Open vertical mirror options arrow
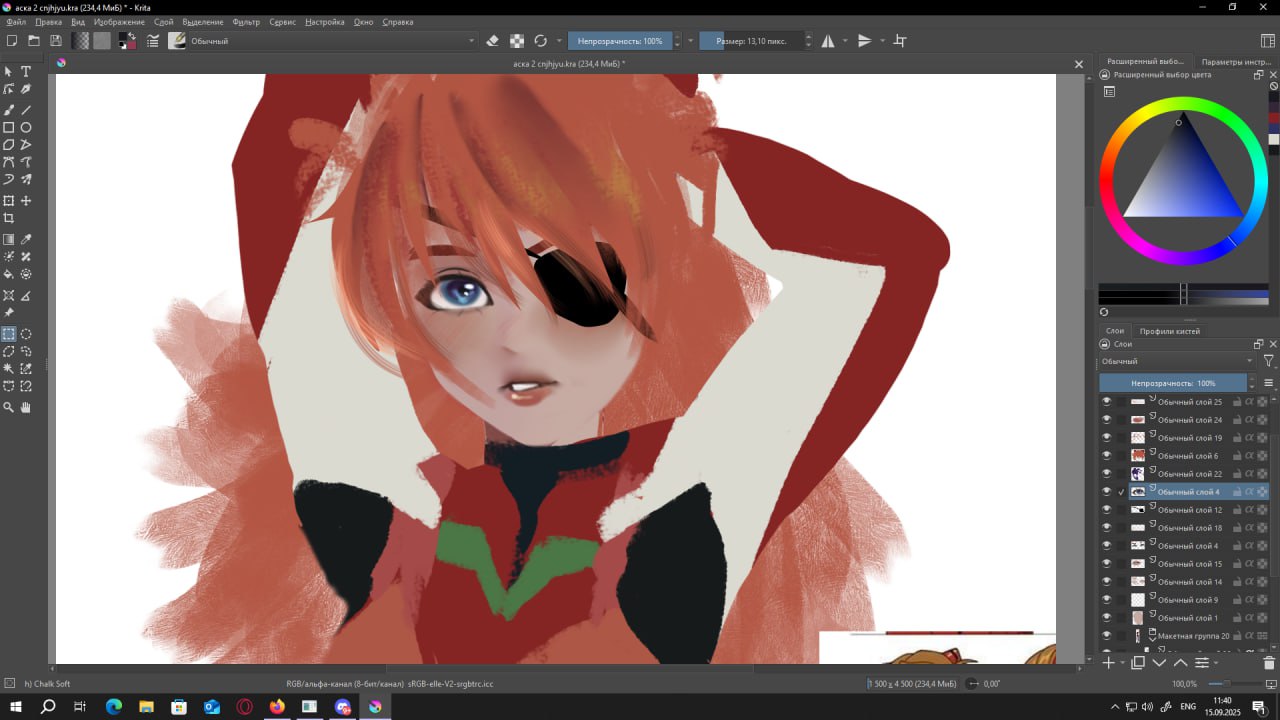Image resolution: width=1280 pixels, height=720 pixels. [x=882, y=41]
